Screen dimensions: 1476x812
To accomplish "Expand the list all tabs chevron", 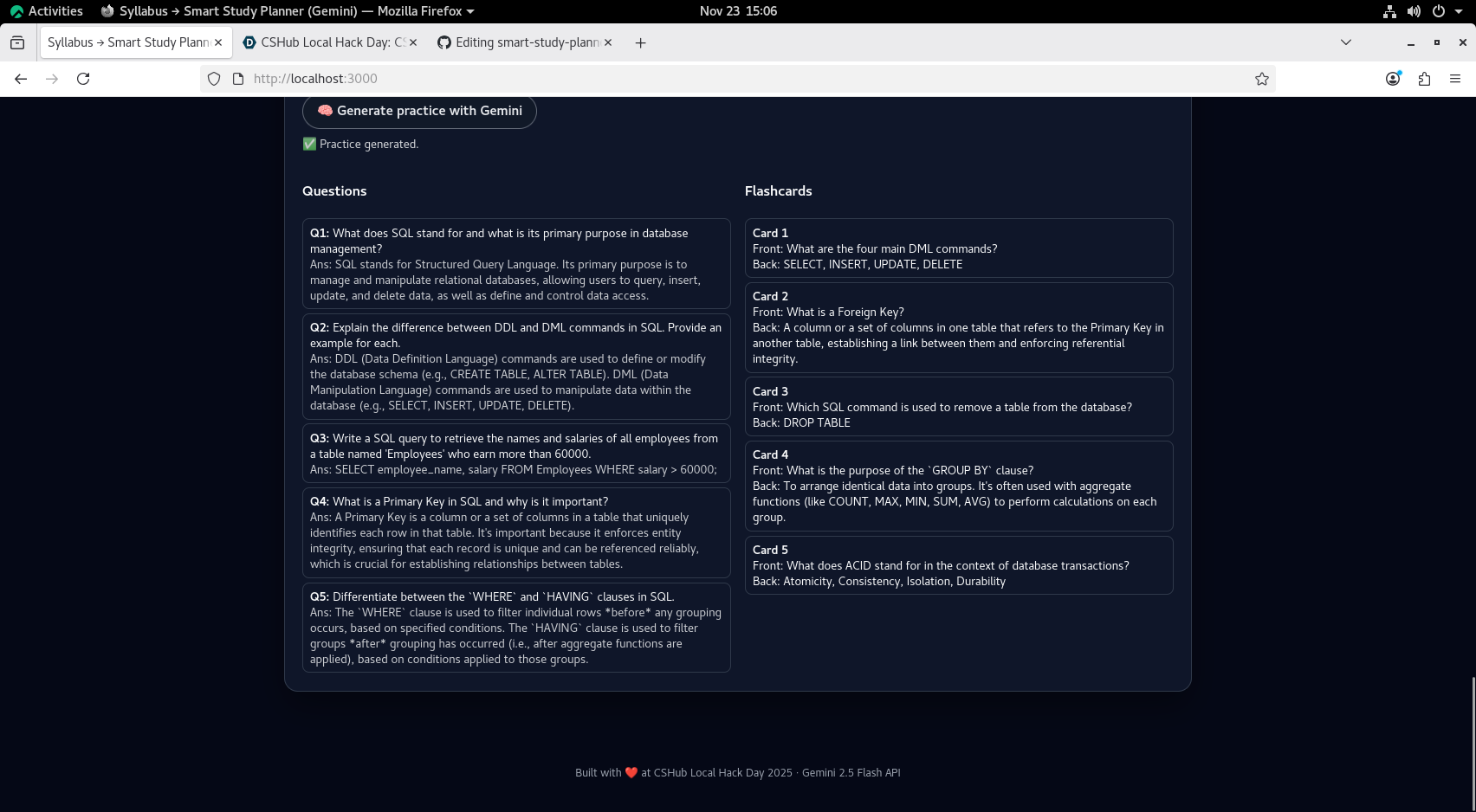I will (x=1346, y=42).
